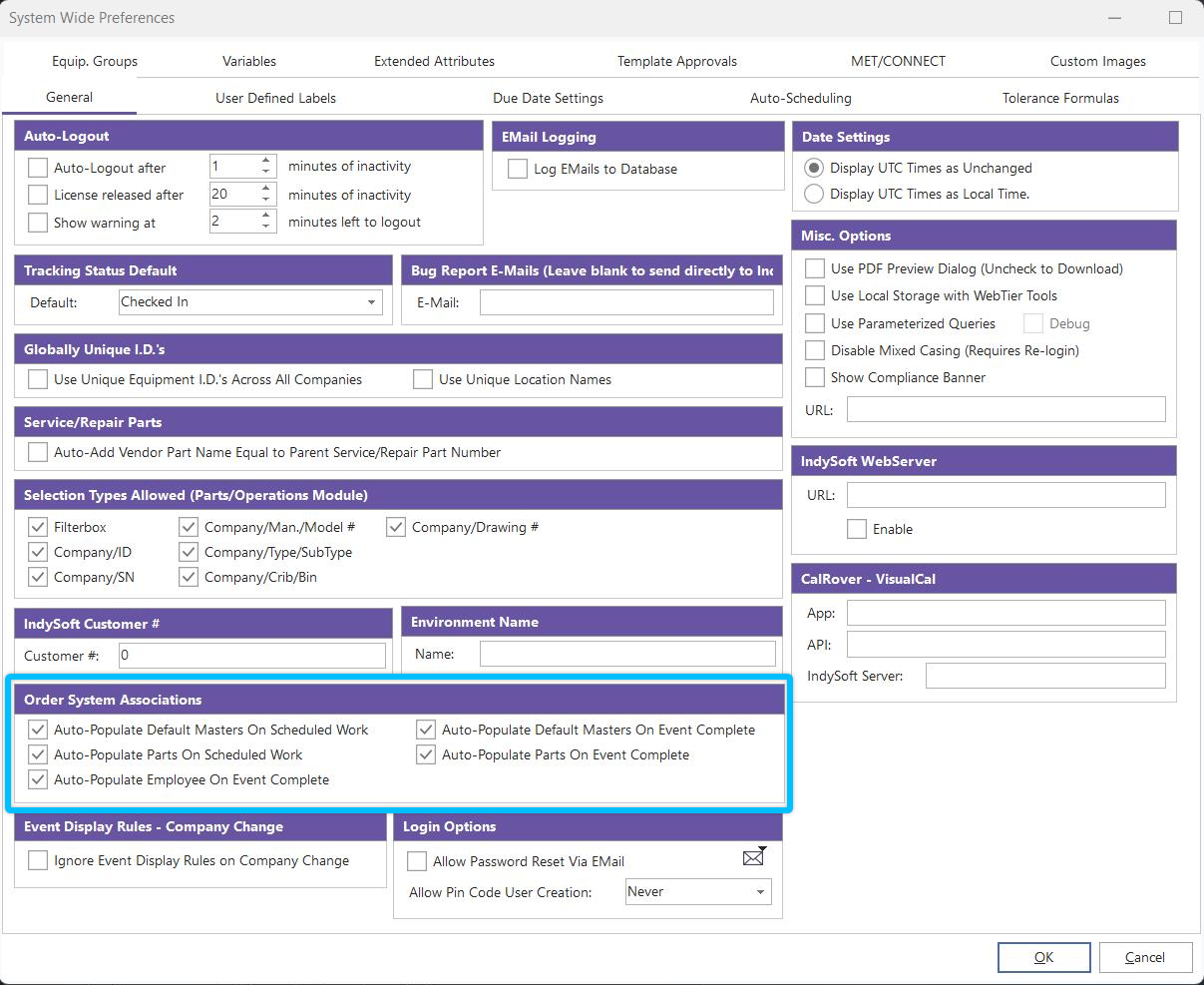Expand Allow Pin Code User Creation dropdown
Viewport: 1204px width, 985px height.
tap(760, 892)
